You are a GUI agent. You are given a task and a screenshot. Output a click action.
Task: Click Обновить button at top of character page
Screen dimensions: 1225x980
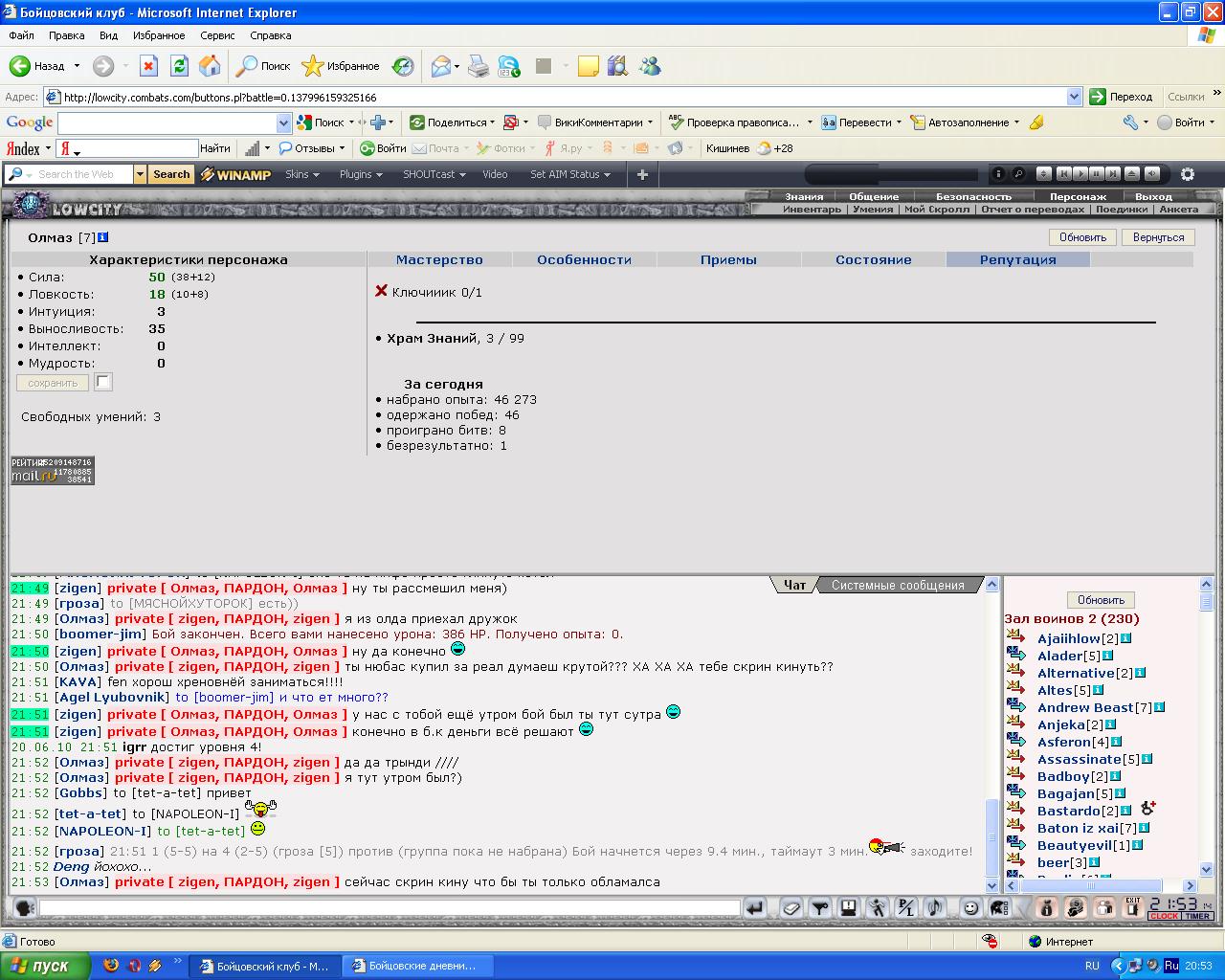pos(1082,237)
